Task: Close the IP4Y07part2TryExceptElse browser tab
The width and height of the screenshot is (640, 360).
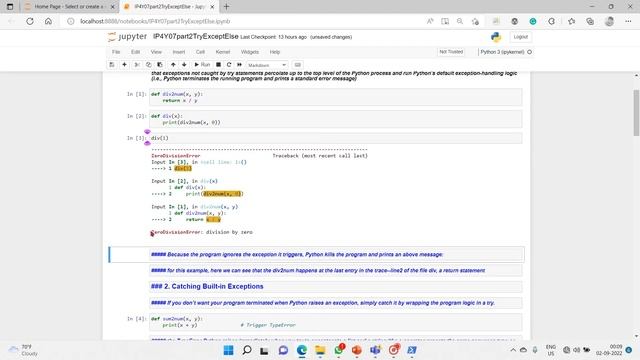Action: [x=212, y=7]
